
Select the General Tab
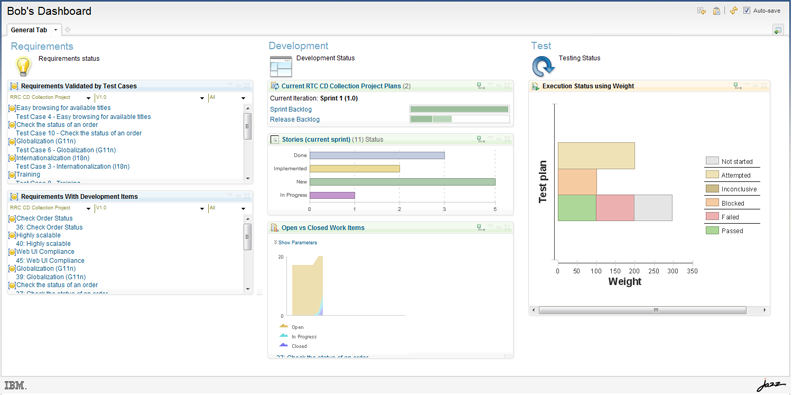[29, 30]
